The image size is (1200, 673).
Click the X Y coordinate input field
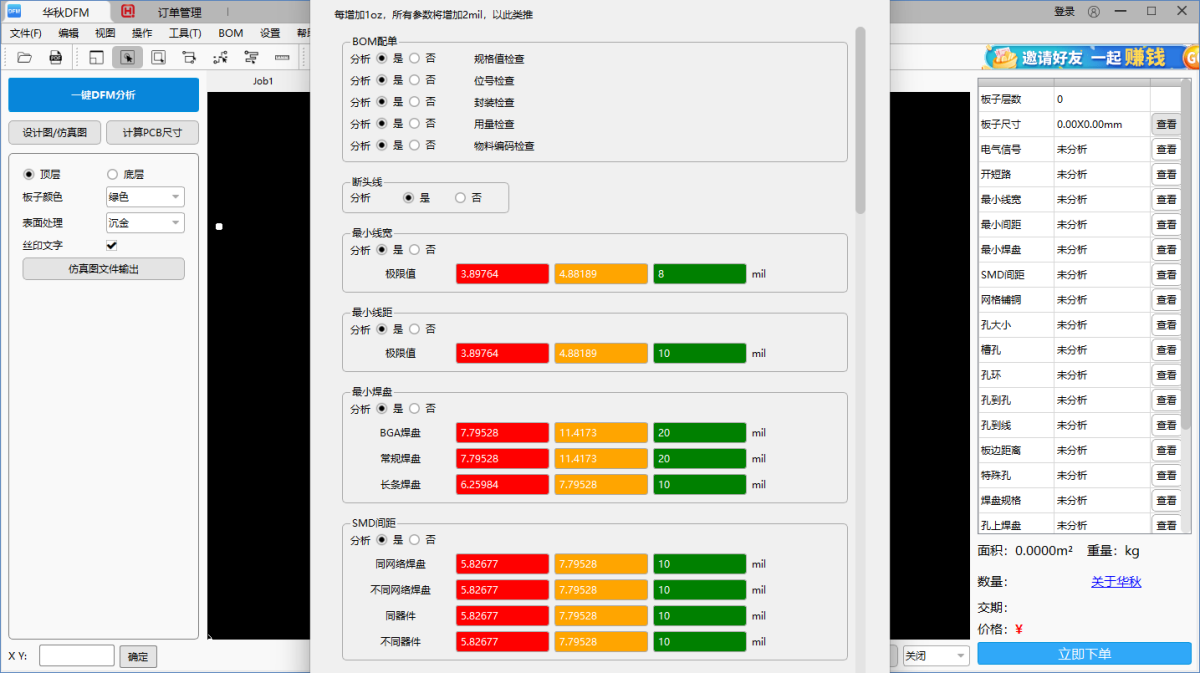pos(77,656)
